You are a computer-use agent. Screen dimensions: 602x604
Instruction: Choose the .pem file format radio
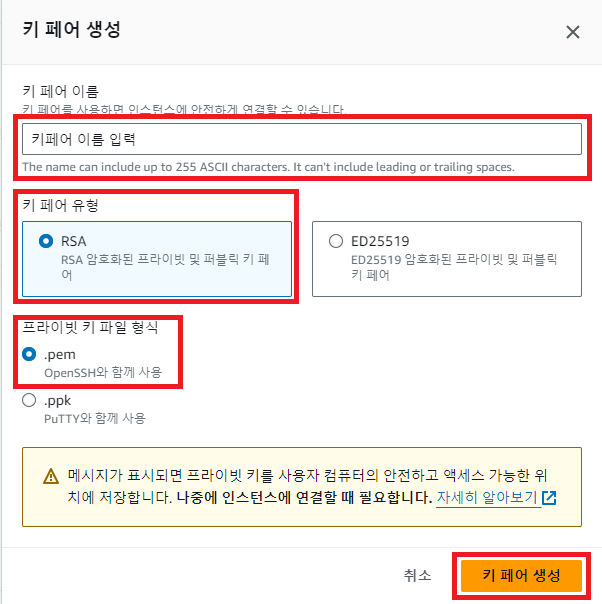click(29, 354)
